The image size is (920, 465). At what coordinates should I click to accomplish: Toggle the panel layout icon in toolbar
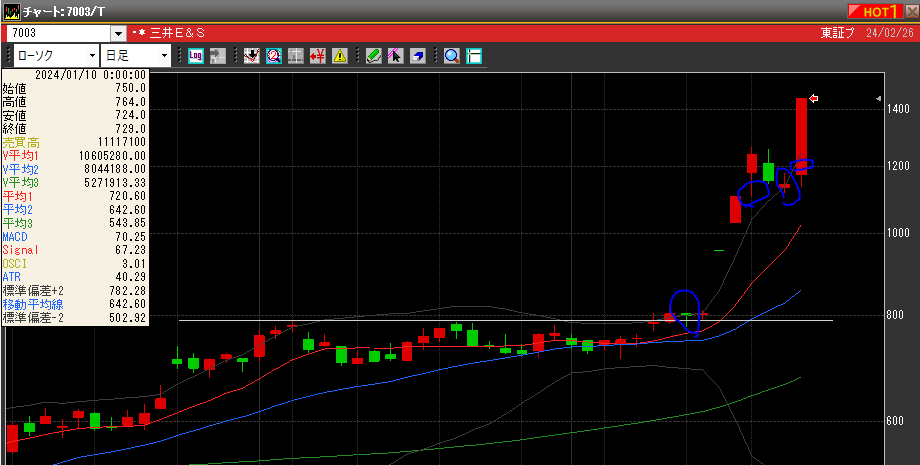point(474,56)
